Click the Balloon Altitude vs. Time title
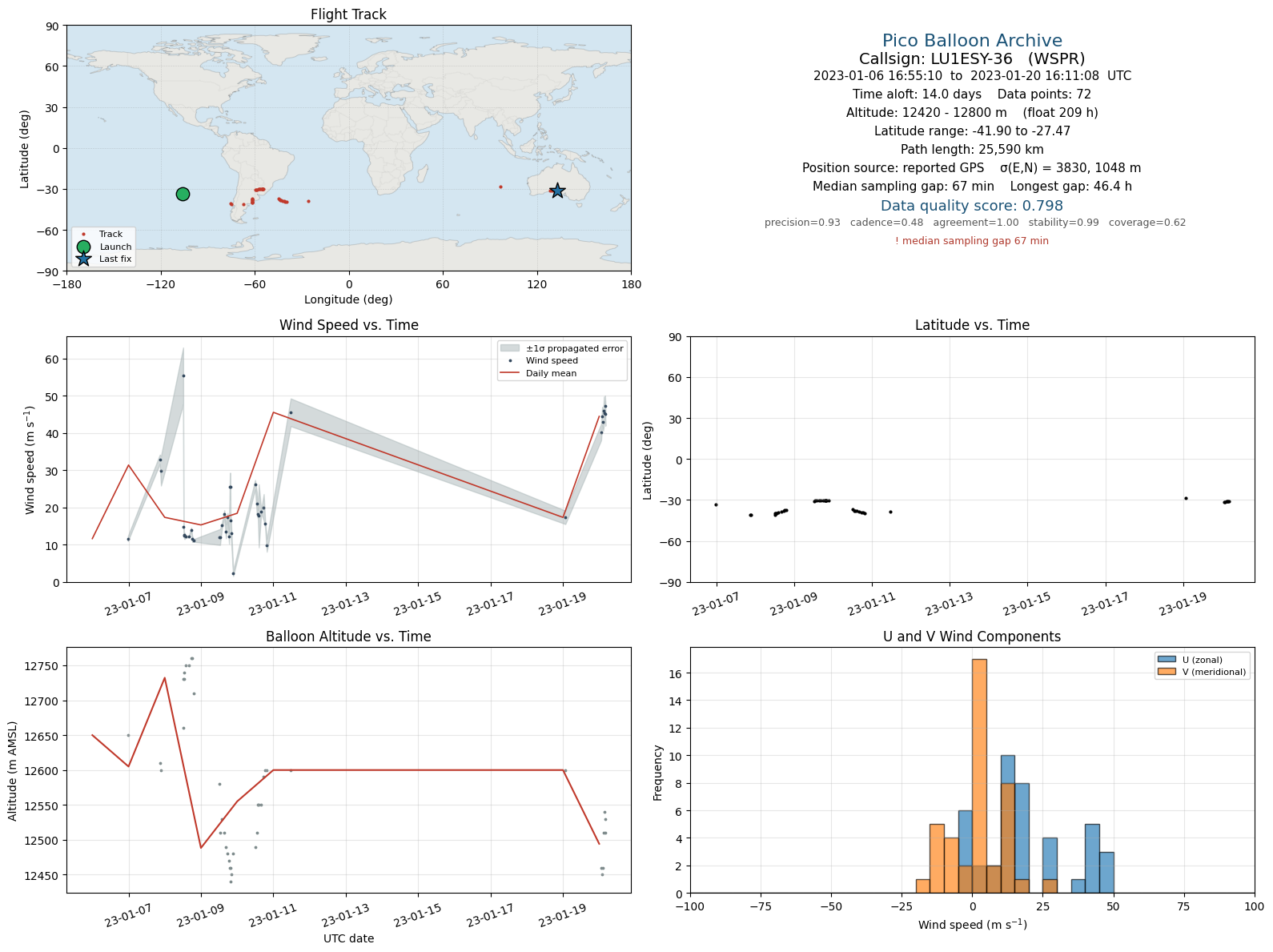The height and width of the screenshot is (952, 1273). 348,637
